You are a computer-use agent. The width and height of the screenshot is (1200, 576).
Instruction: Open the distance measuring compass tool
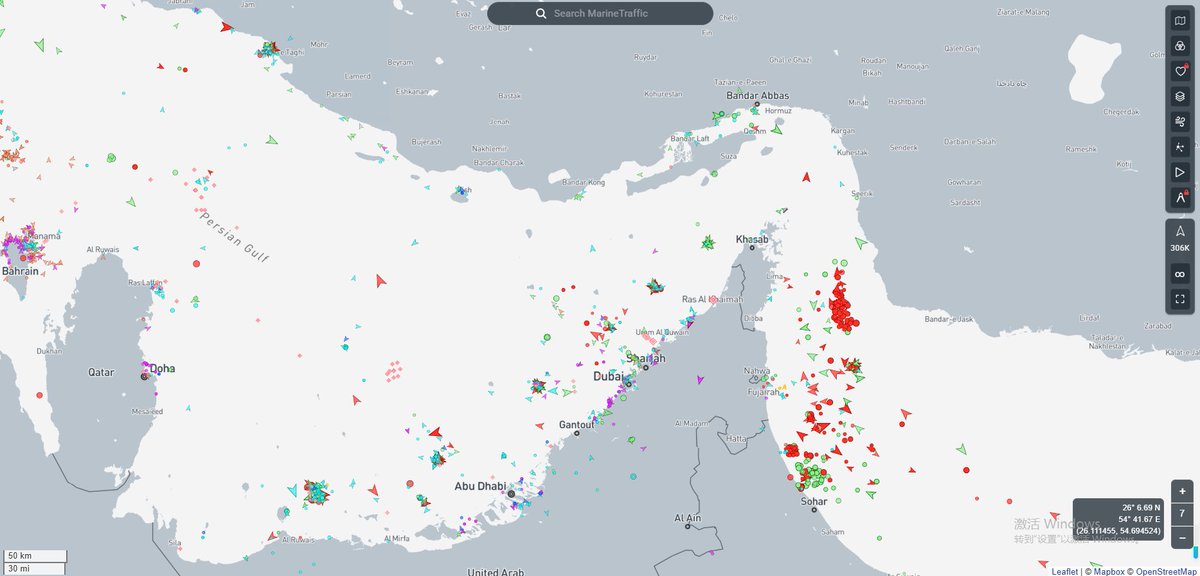point(1180,198)
